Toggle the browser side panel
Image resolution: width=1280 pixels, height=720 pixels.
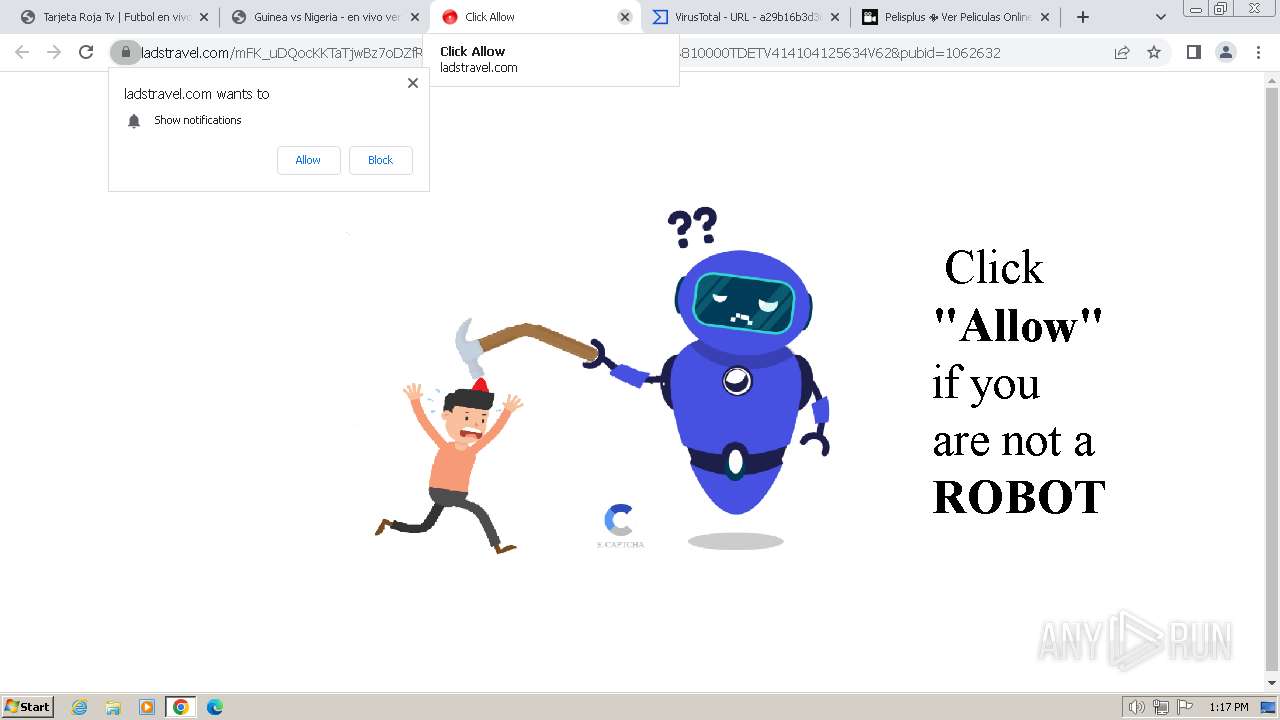(x=1193, y=53)
